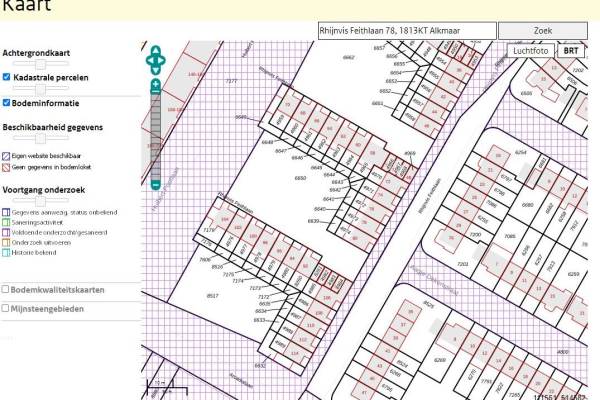Tick the Mijnsteengebieden checkbox
The image size is (600, 400).
click(x=6, y=309)
